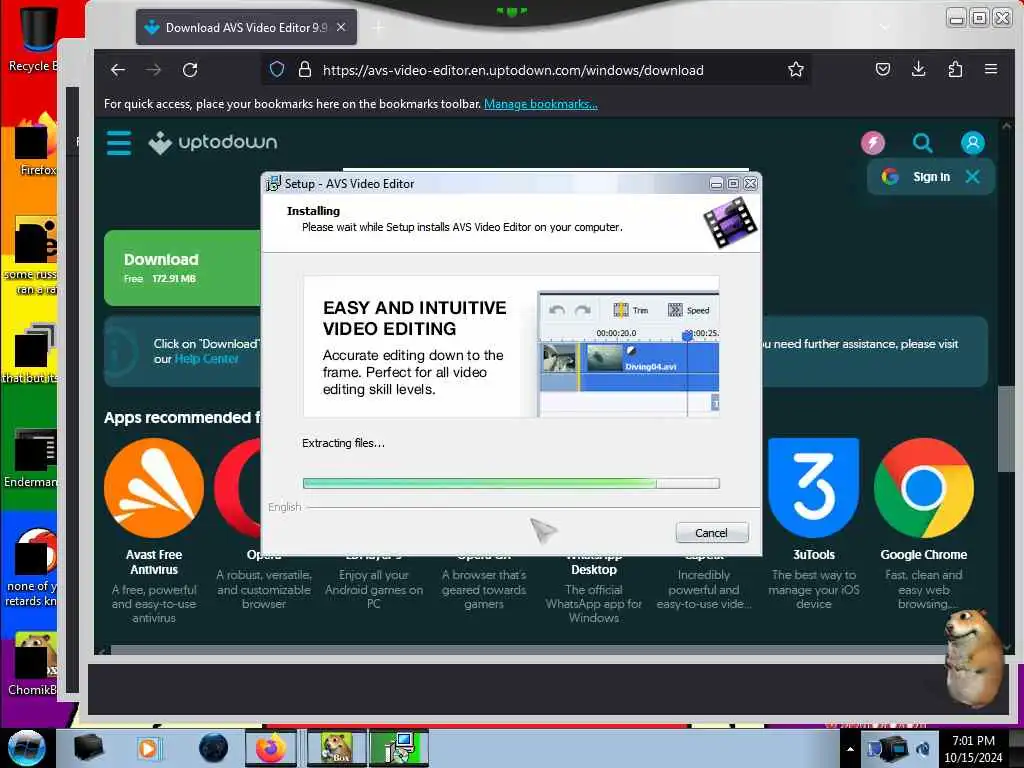1024x768 pixels.
Task: Reload the Uptodown page
Action: point(190,70)
